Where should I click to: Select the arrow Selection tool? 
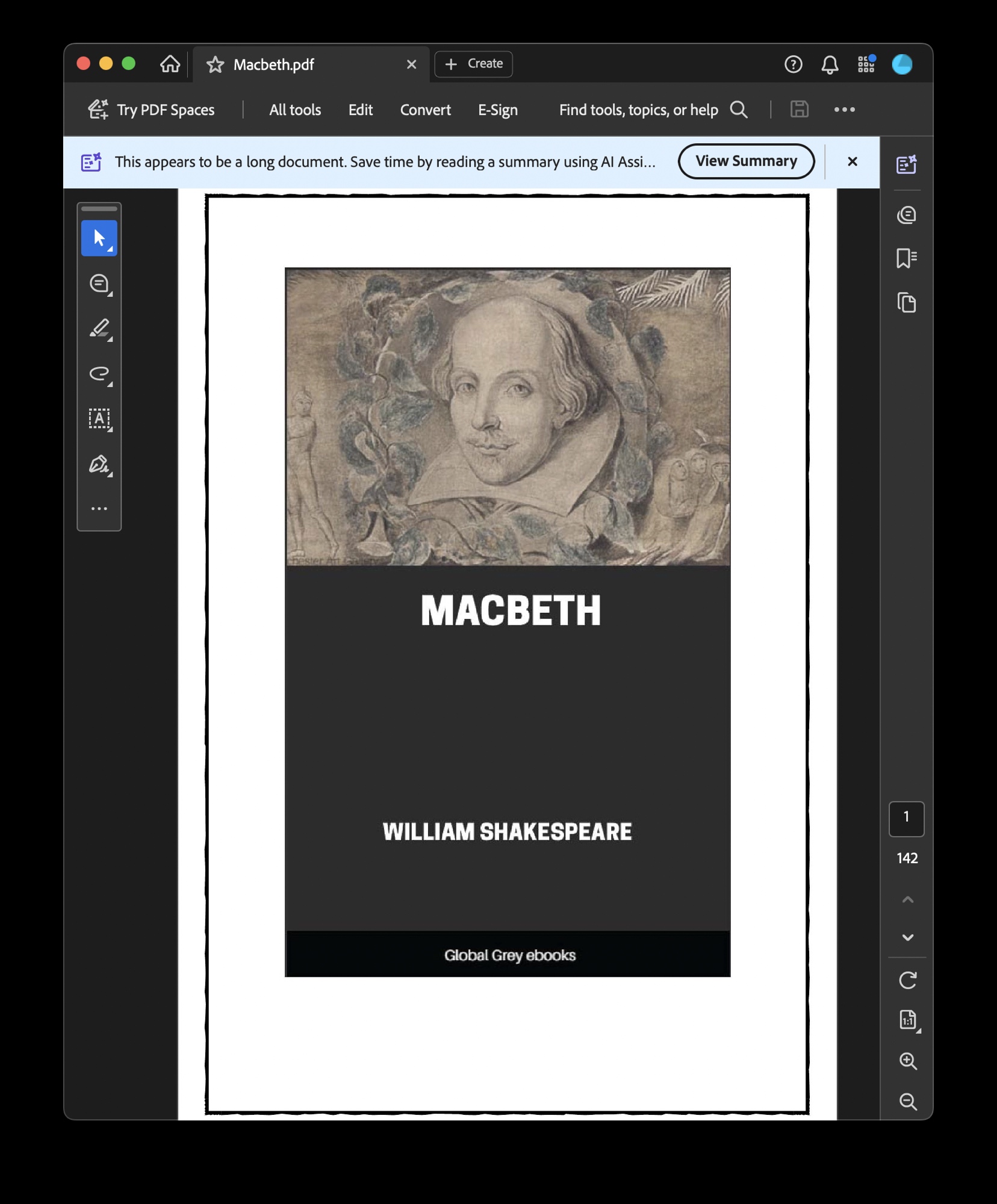tap(99, 238)
